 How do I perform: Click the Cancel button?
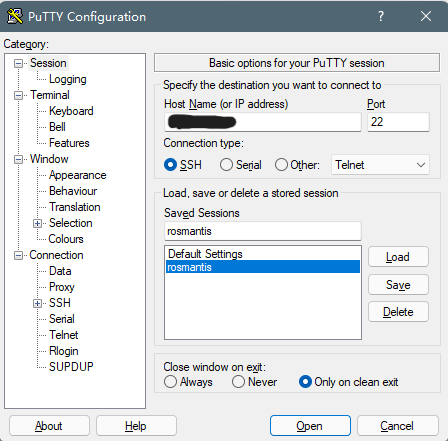(x=397, y=426)
